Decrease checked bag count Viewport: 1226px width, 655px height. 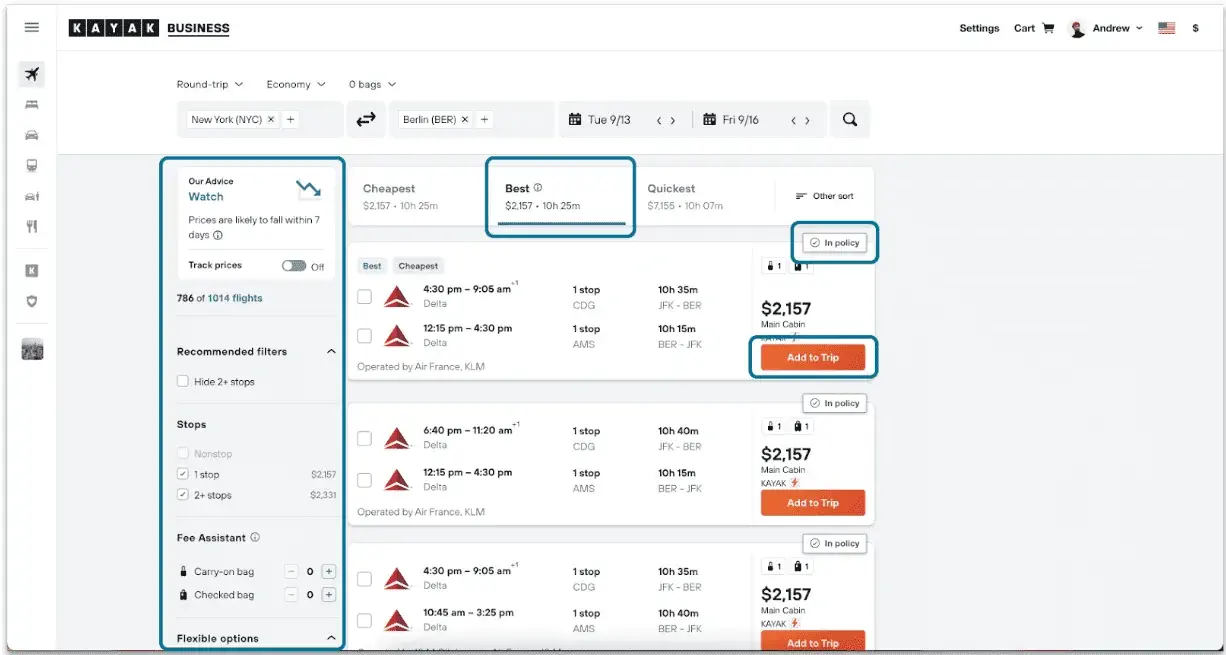point(291,595)
